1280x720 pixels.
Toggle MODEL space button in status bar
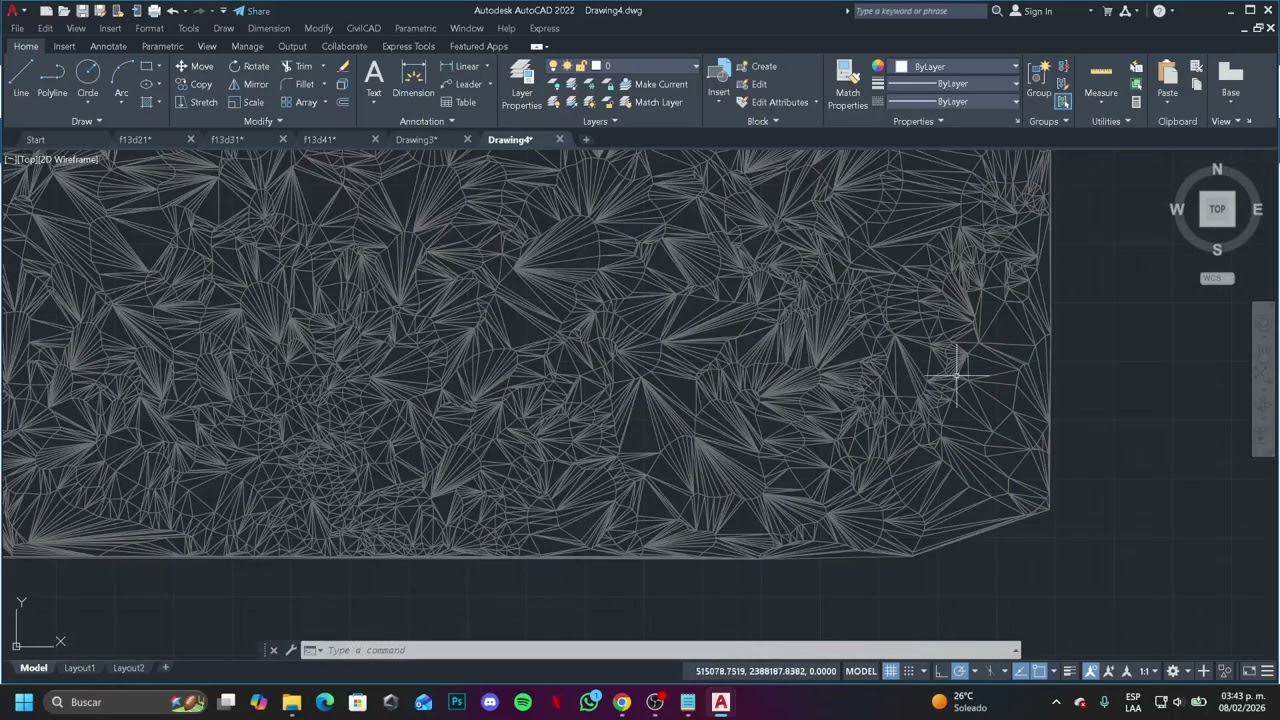pos(861,671)
